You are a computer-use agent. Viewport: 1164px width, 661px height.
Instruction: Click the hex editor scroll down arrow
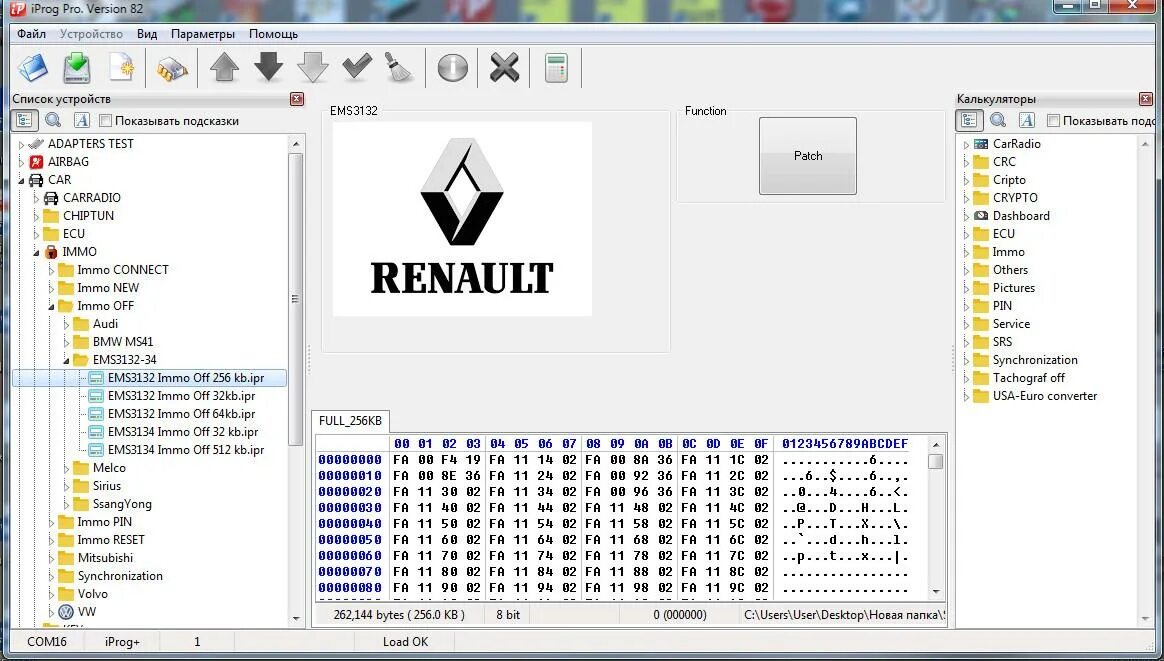[936, 592]
